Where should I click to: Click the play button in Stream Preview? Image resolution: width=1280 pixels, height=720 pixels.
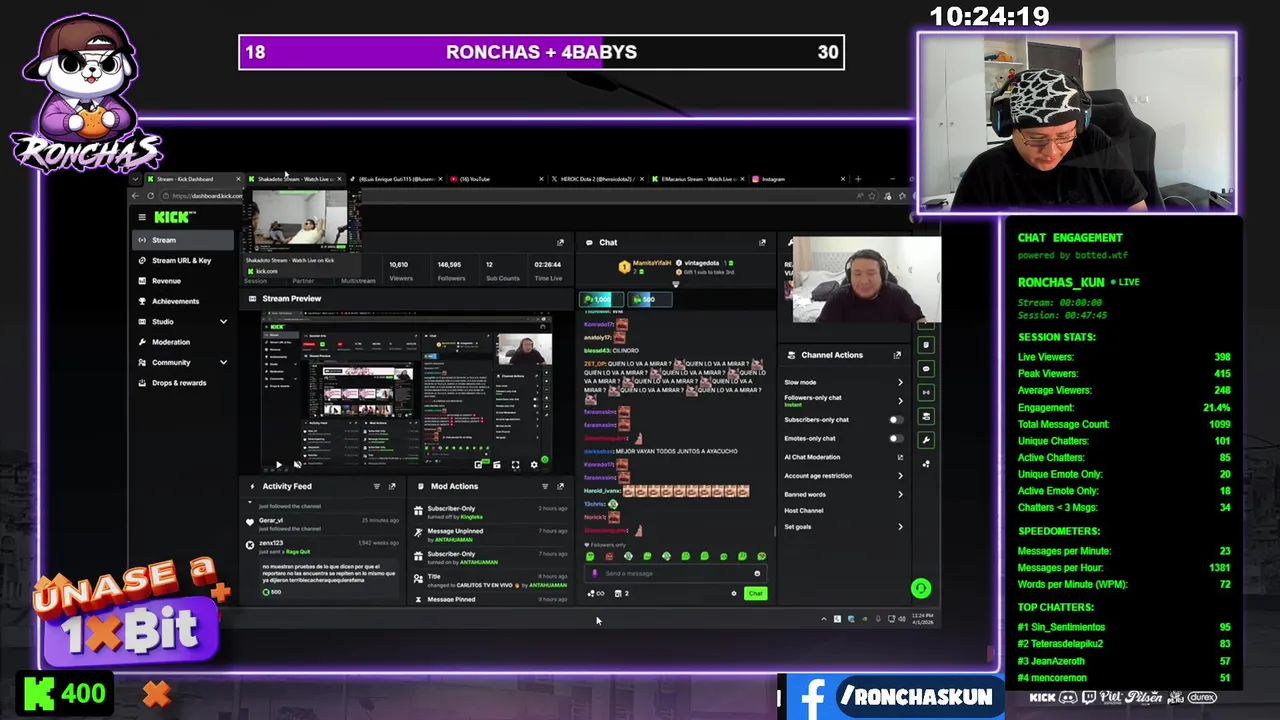[278, 465]
